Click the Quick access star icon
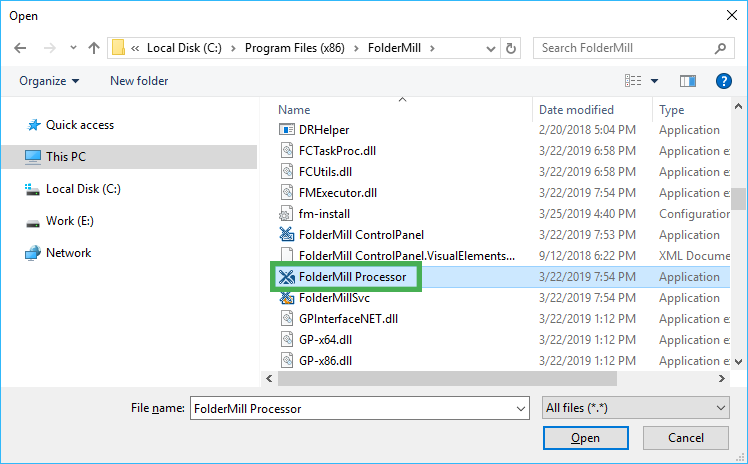748x464 pixels. [33, 125]
